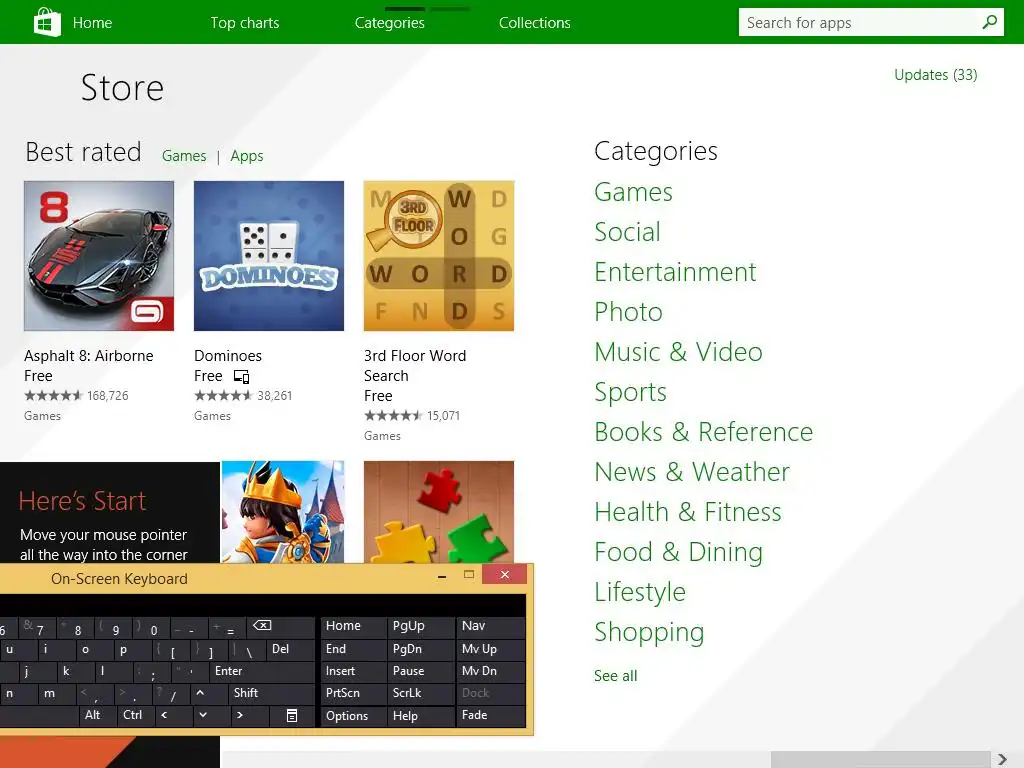Viewport: 1024px width, 768px height.
Task: Click the context menu key icon
Action: (x=292, y=716)
